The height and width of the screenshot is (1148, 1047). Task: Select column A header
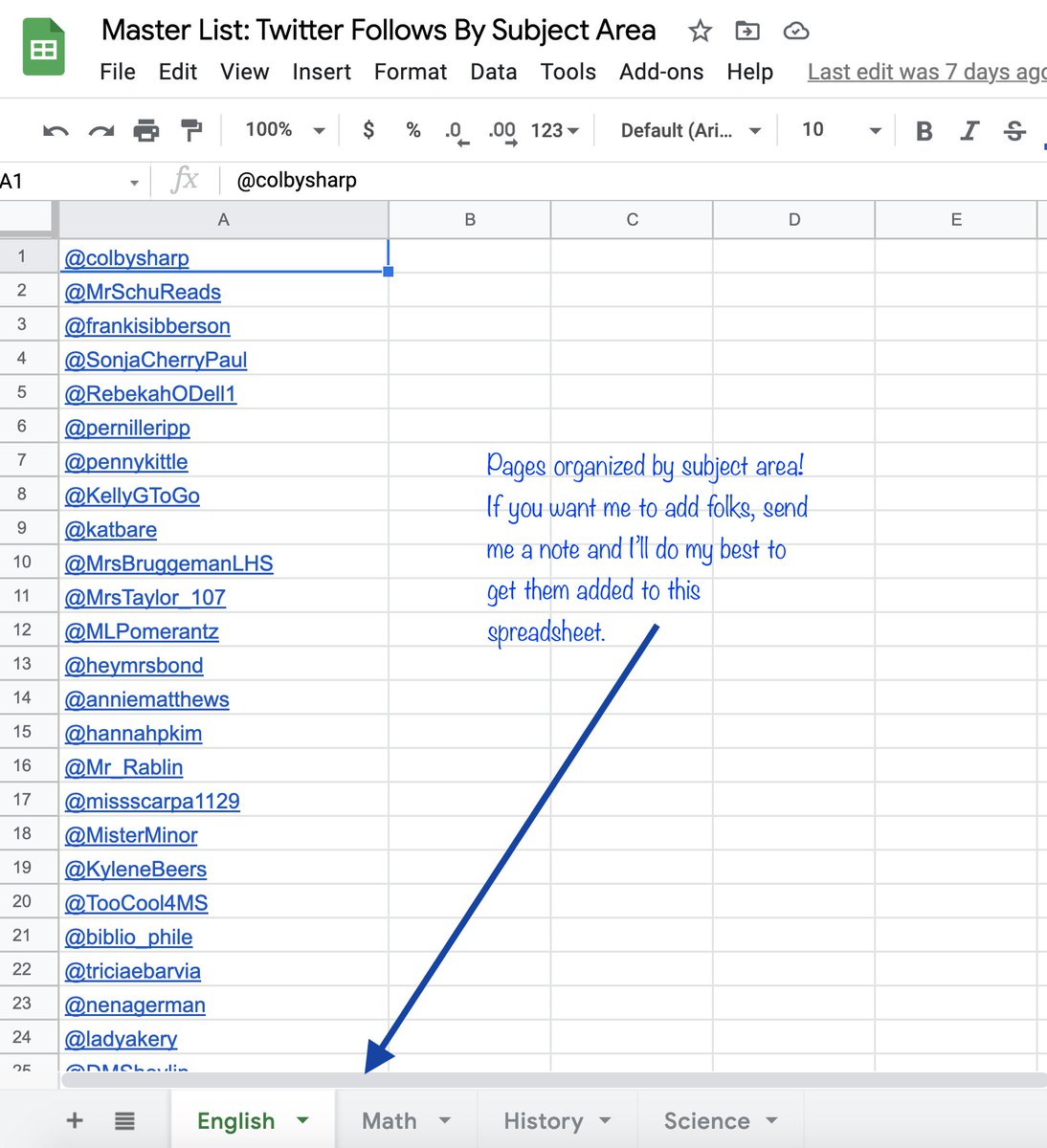224,220
